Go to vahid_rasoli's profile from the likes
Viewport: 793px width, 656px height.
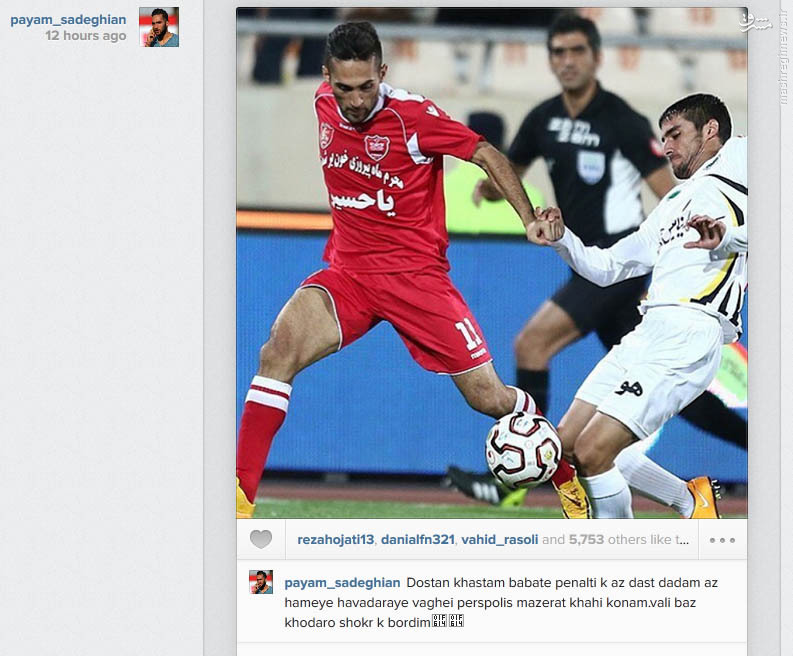[500, 540]
